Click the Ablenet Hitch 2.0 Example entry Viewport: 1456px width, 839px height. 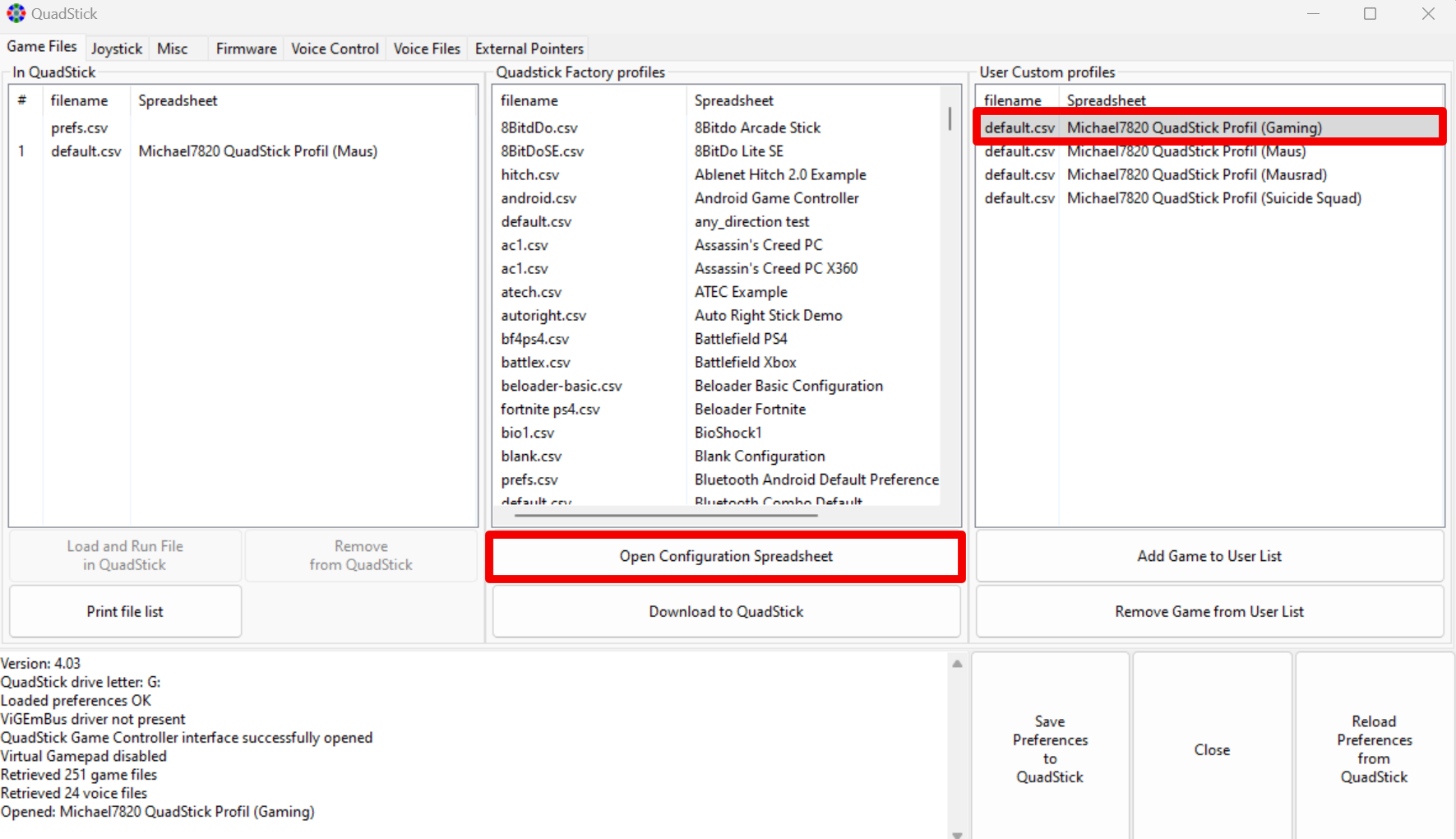(780, 174)
